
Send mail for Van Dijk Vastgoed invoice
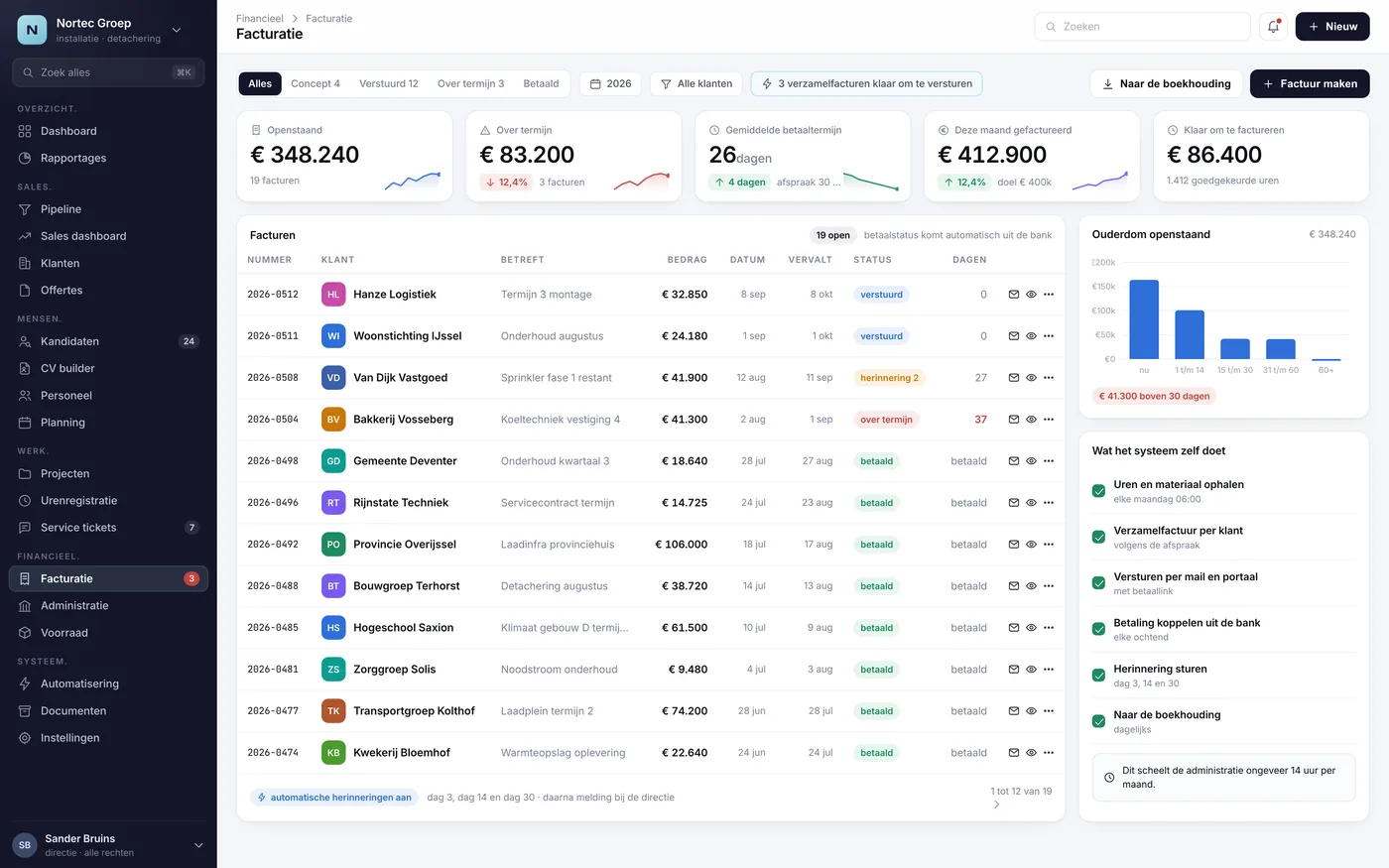(x=1013, y=378)
